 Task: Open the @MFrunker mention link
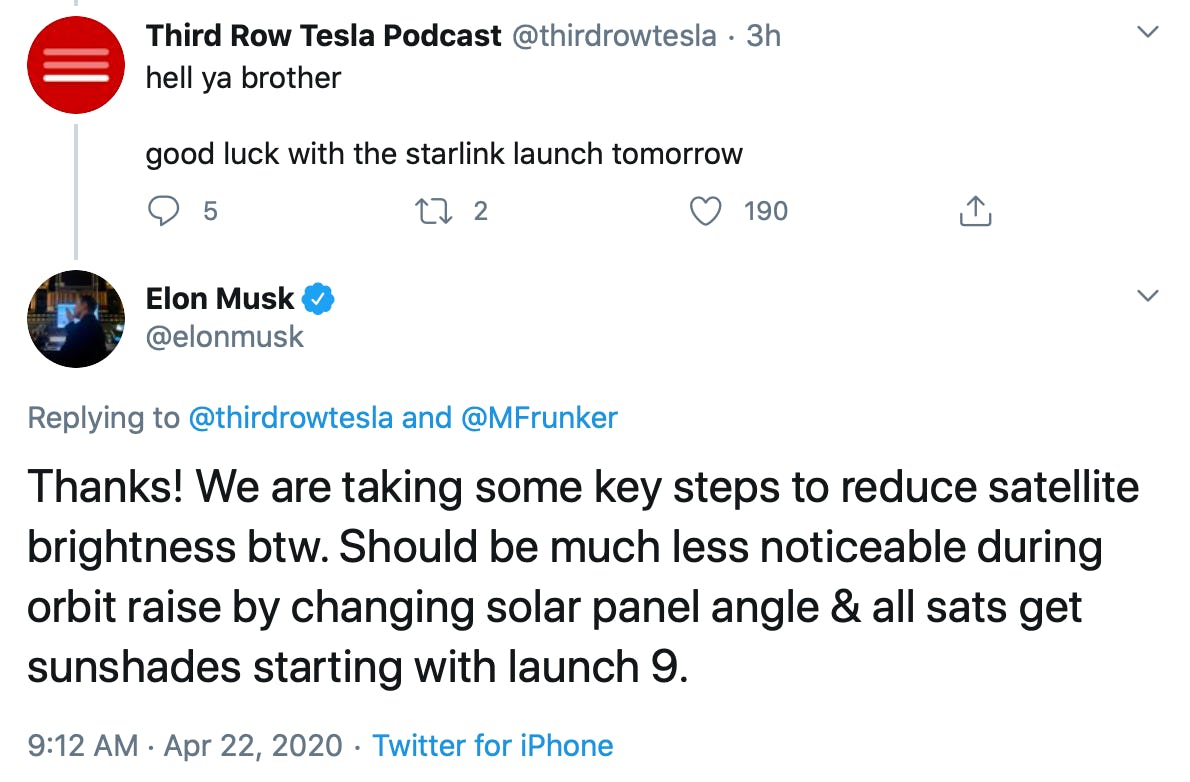[x=538, y=418]
